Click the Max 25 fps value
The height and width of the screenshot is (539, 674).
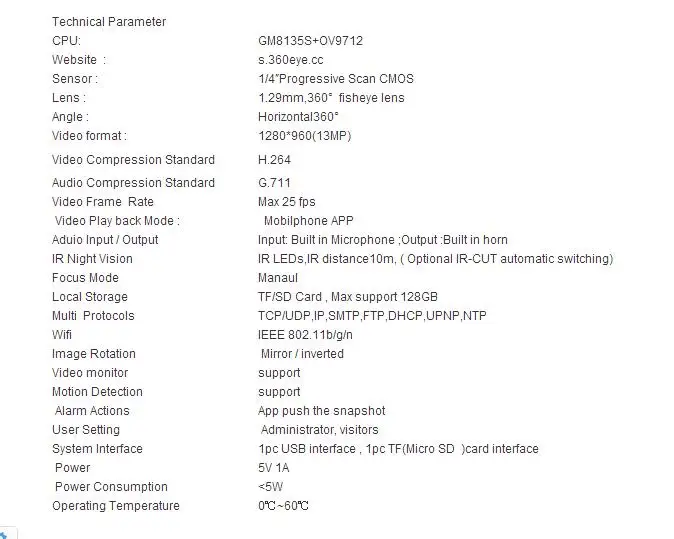286,202
